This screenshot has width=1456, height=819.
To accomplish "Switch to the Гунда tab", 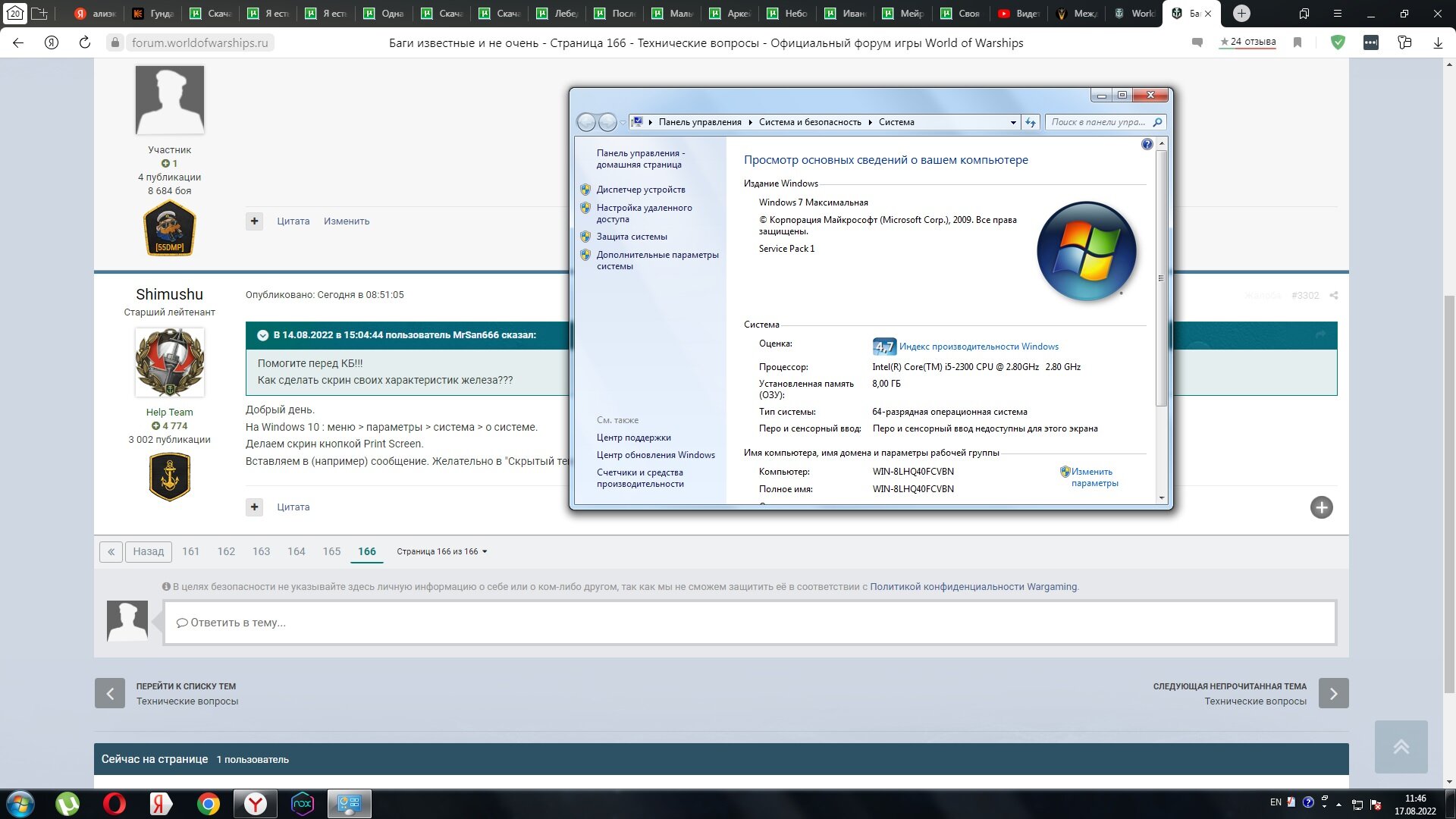I will click(153, 14).
